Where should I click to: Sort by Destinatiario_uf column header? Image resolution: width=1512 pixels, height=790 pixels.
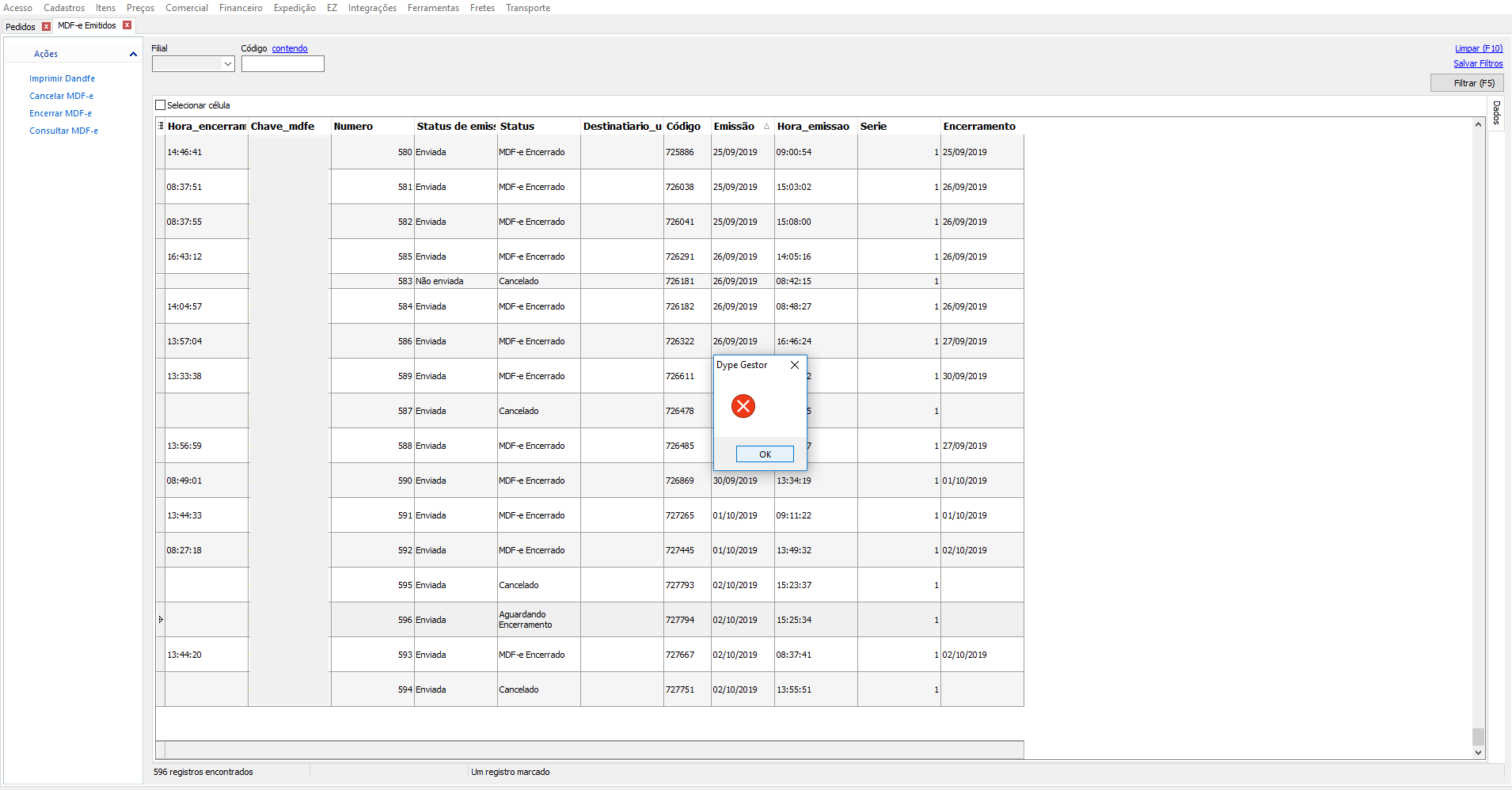(x=622, y=127)
